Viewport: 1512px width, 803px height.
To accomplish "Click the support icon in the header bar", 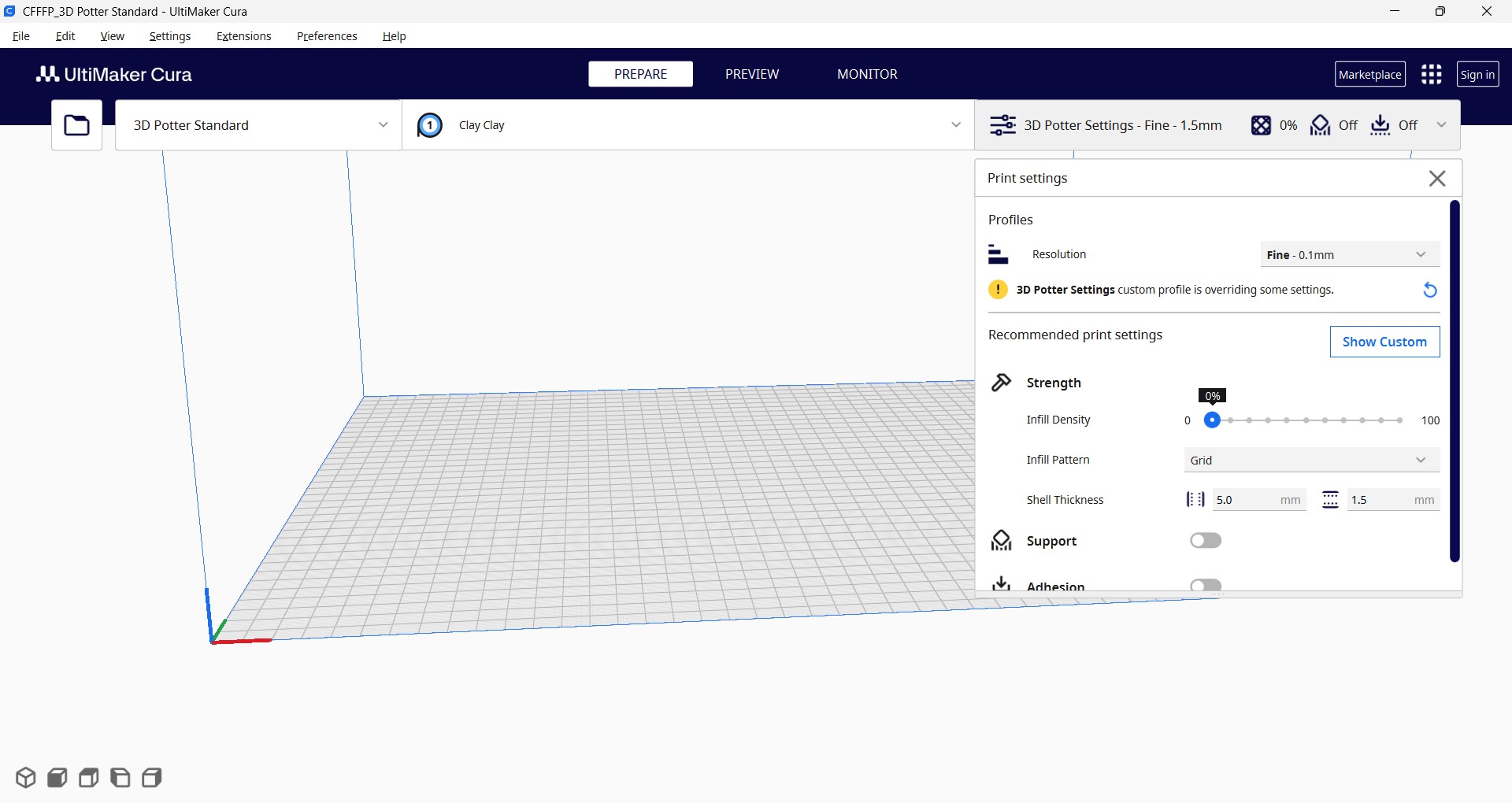I will (1320, 125).
